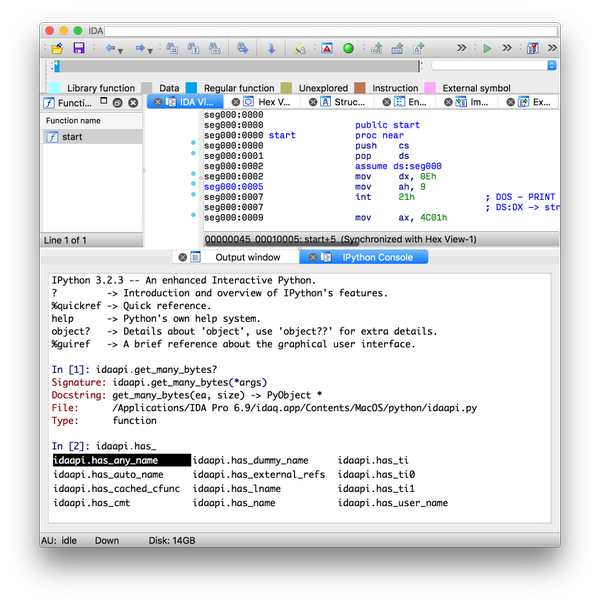Expand the overflow chevron after play button

(x=507, y=48)
